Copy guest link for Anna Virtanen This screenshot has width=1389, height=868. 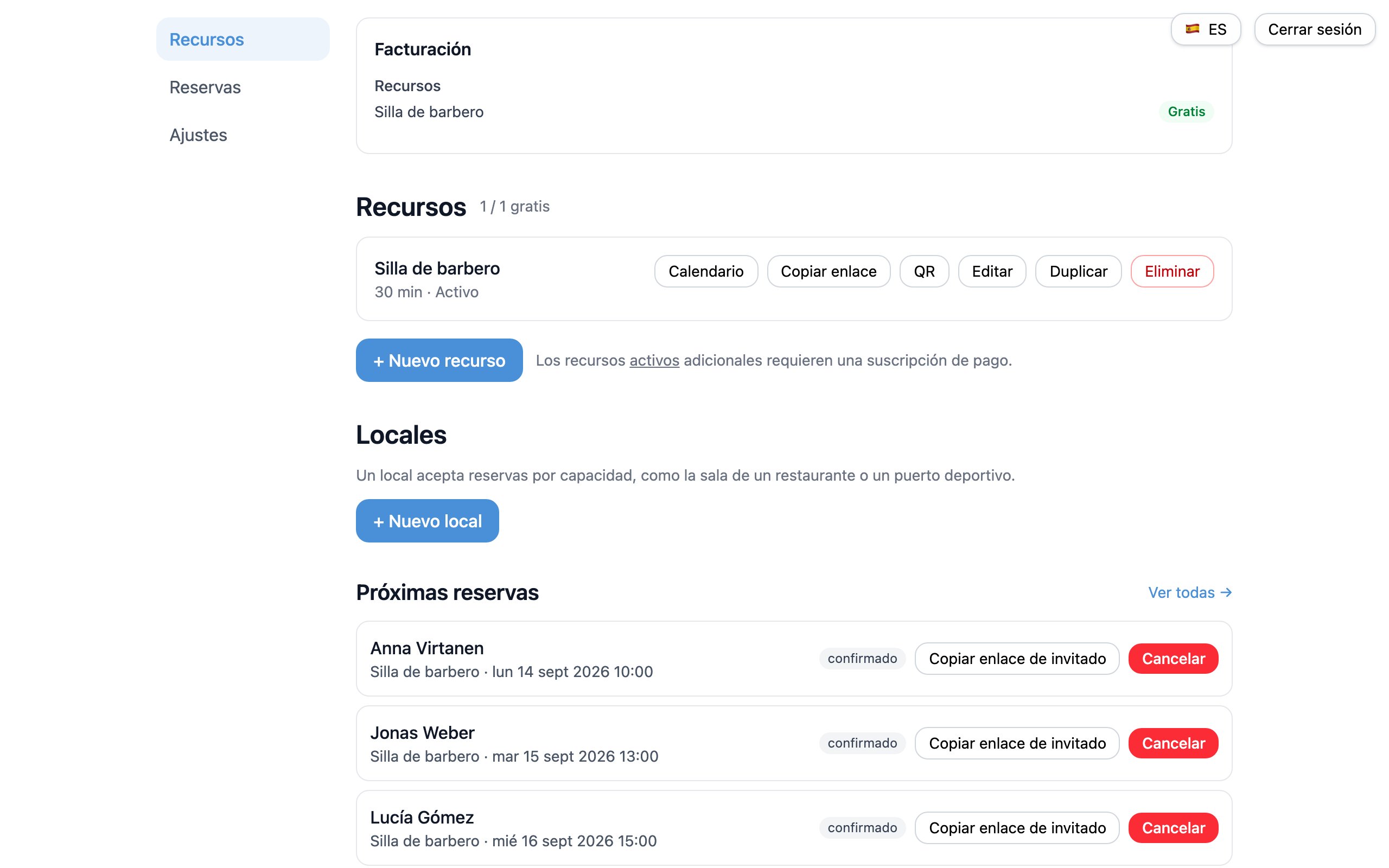1017,659
